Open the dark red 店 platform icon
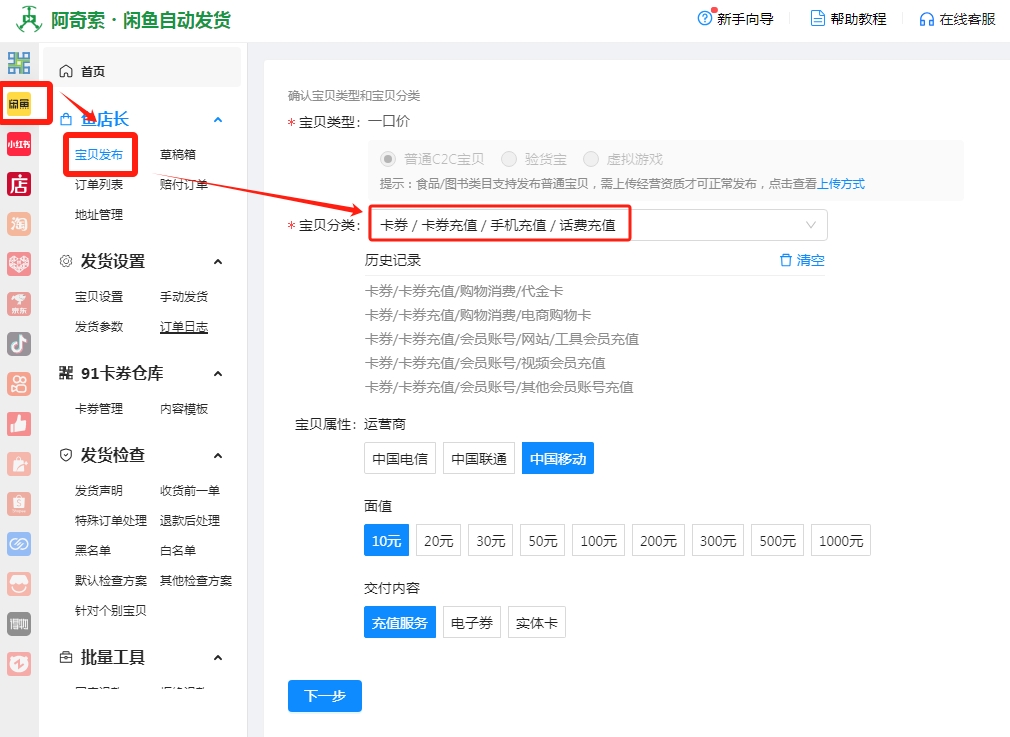This screenshot has height=737, width=1010. point(19,184)
